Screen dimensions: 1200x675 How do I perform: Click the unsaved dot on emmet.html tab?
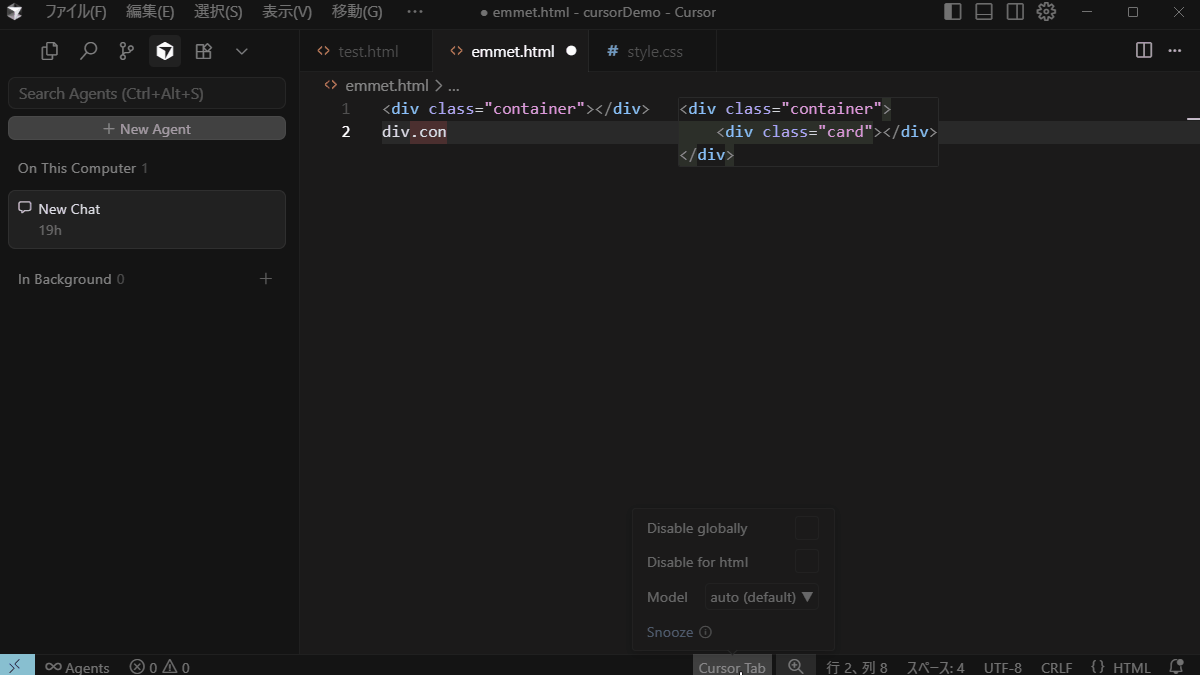[x=571, y=50]
